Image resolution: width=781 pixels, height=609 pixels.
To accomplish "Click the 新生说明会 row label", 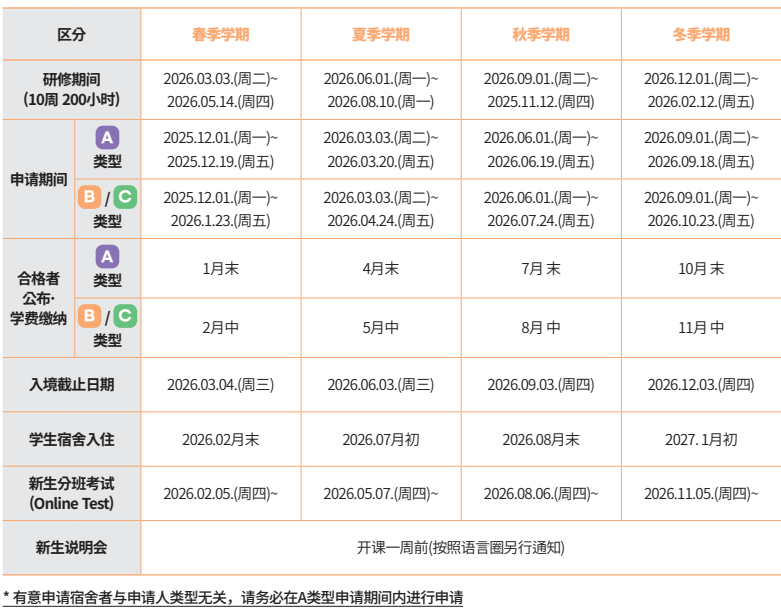I will click(x=71, y=547).
